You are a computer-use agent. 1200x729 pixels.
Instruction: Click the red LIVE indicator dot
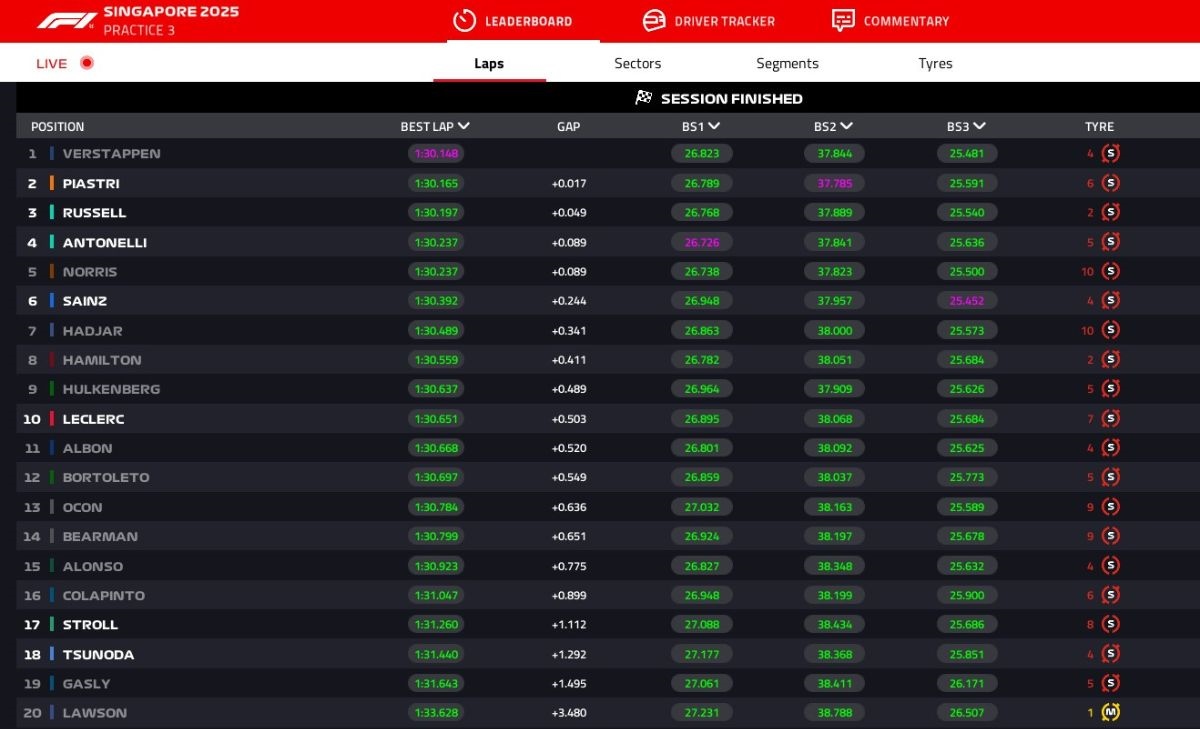click(87, 63)
